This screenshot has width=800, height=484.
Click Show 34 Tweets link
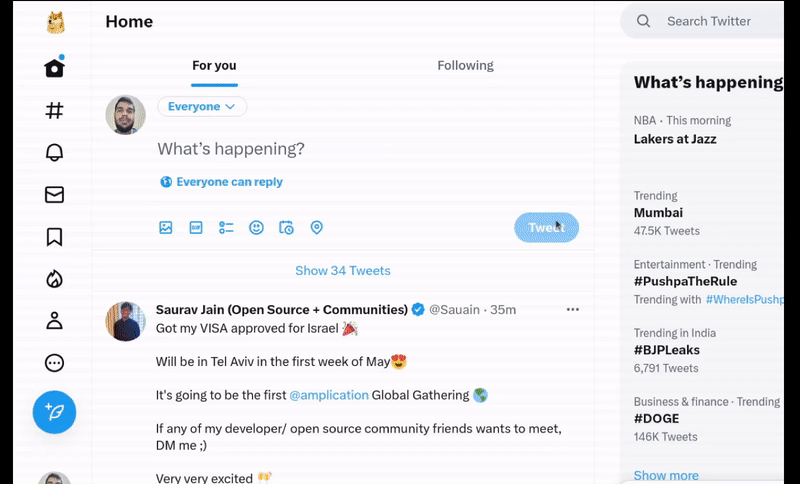pos(342,271)
